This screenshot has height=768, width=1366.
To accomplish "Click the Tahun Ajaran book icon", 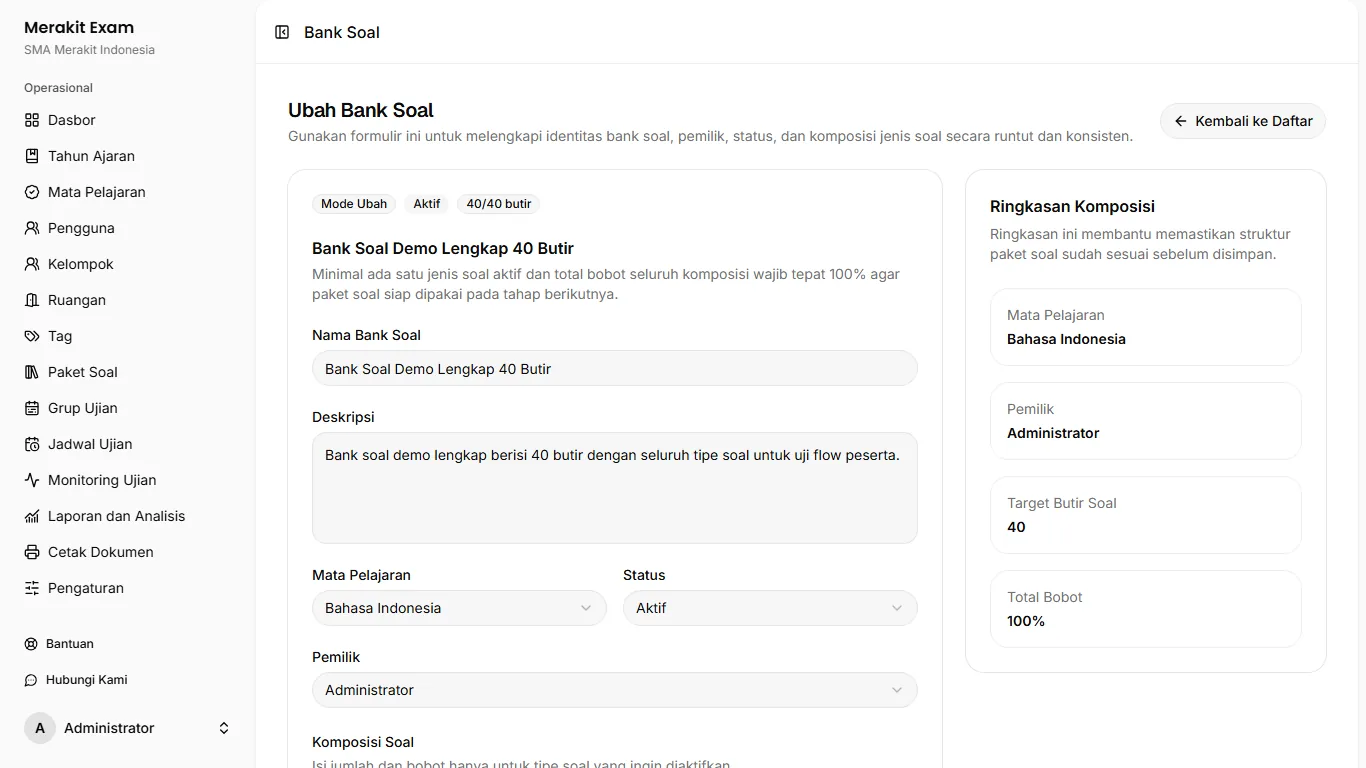I will click(x=32, y=156).
